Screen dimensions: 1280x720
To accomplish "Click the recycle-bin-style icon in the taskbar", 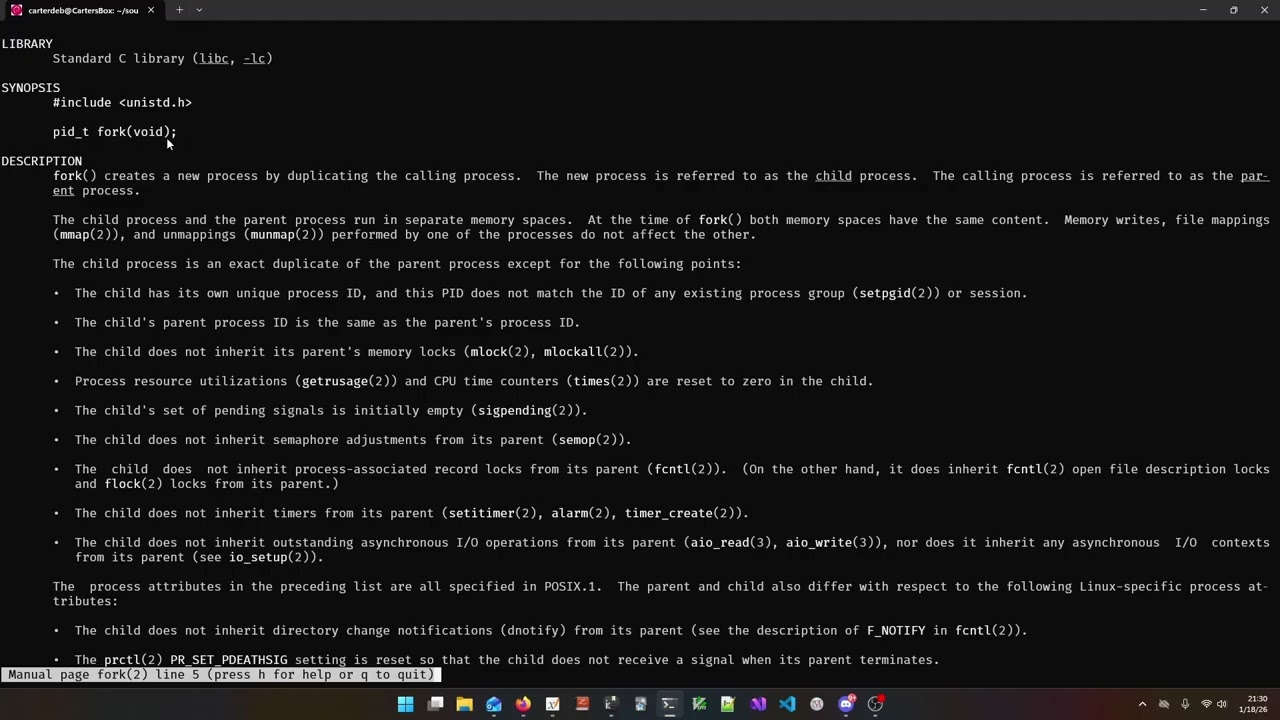I will tap(640, 704).
